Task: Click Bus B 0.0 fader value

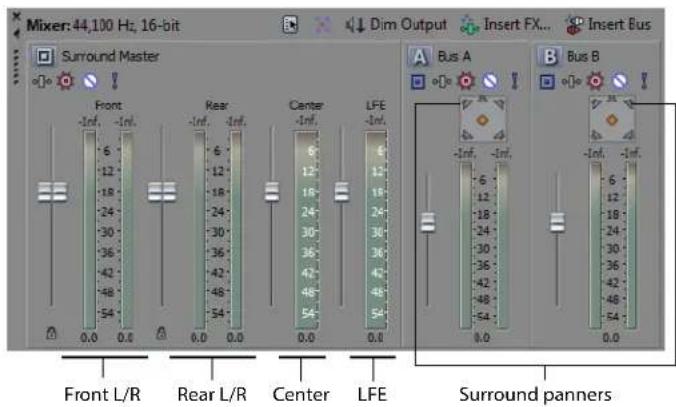Action: pos(611,338)
